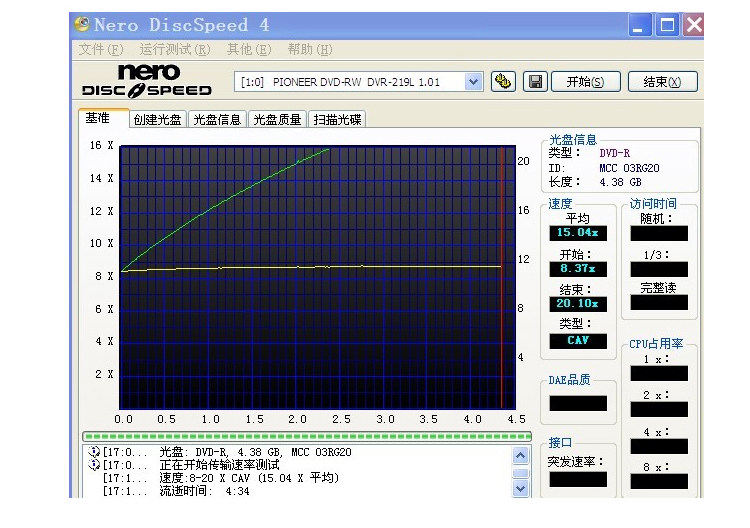Open the 其他(E) menu
Screen dimensions: 750x528
(249, 49)
